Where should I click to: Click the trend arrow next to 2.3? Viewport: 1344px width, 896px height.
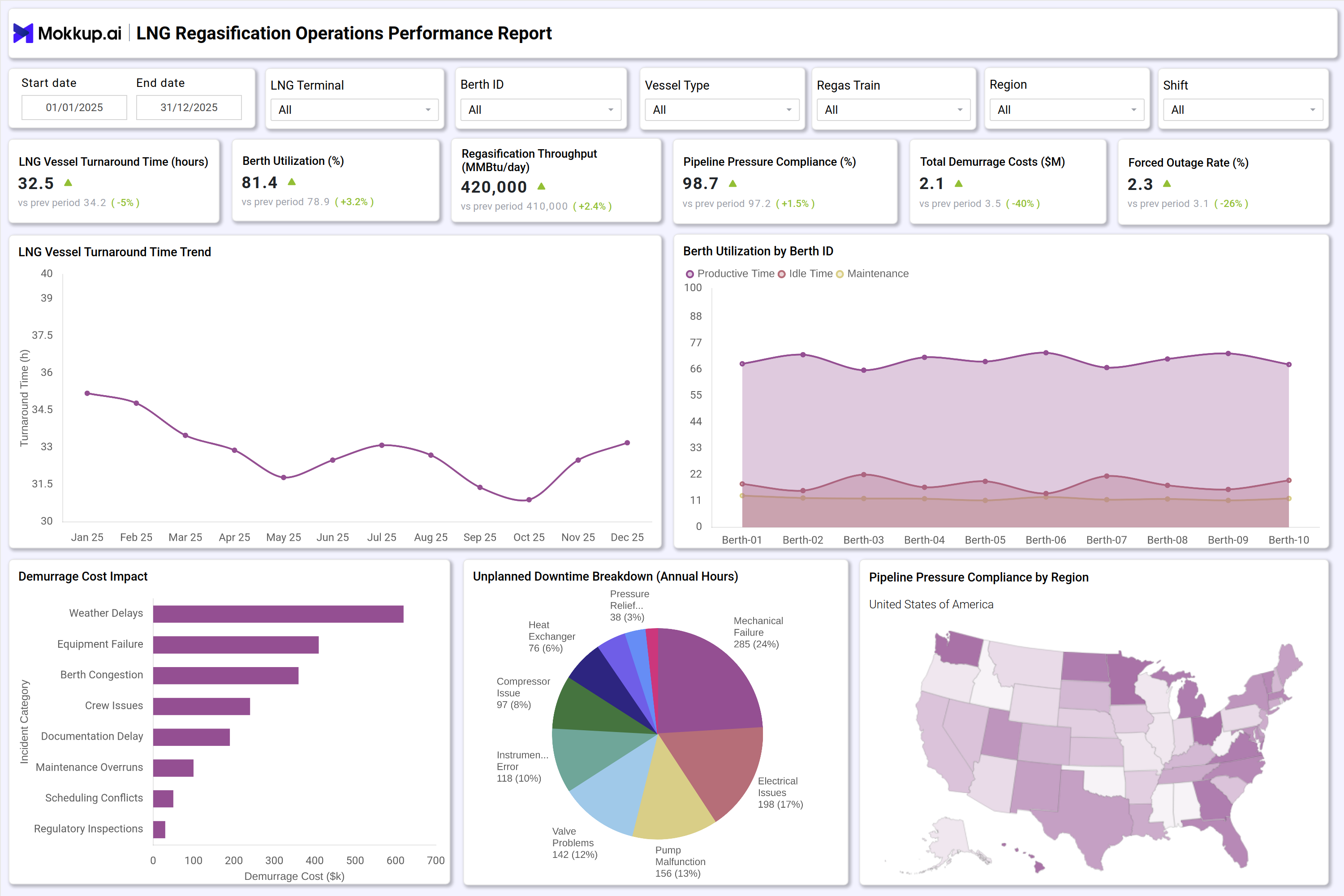click(1167, 184)
